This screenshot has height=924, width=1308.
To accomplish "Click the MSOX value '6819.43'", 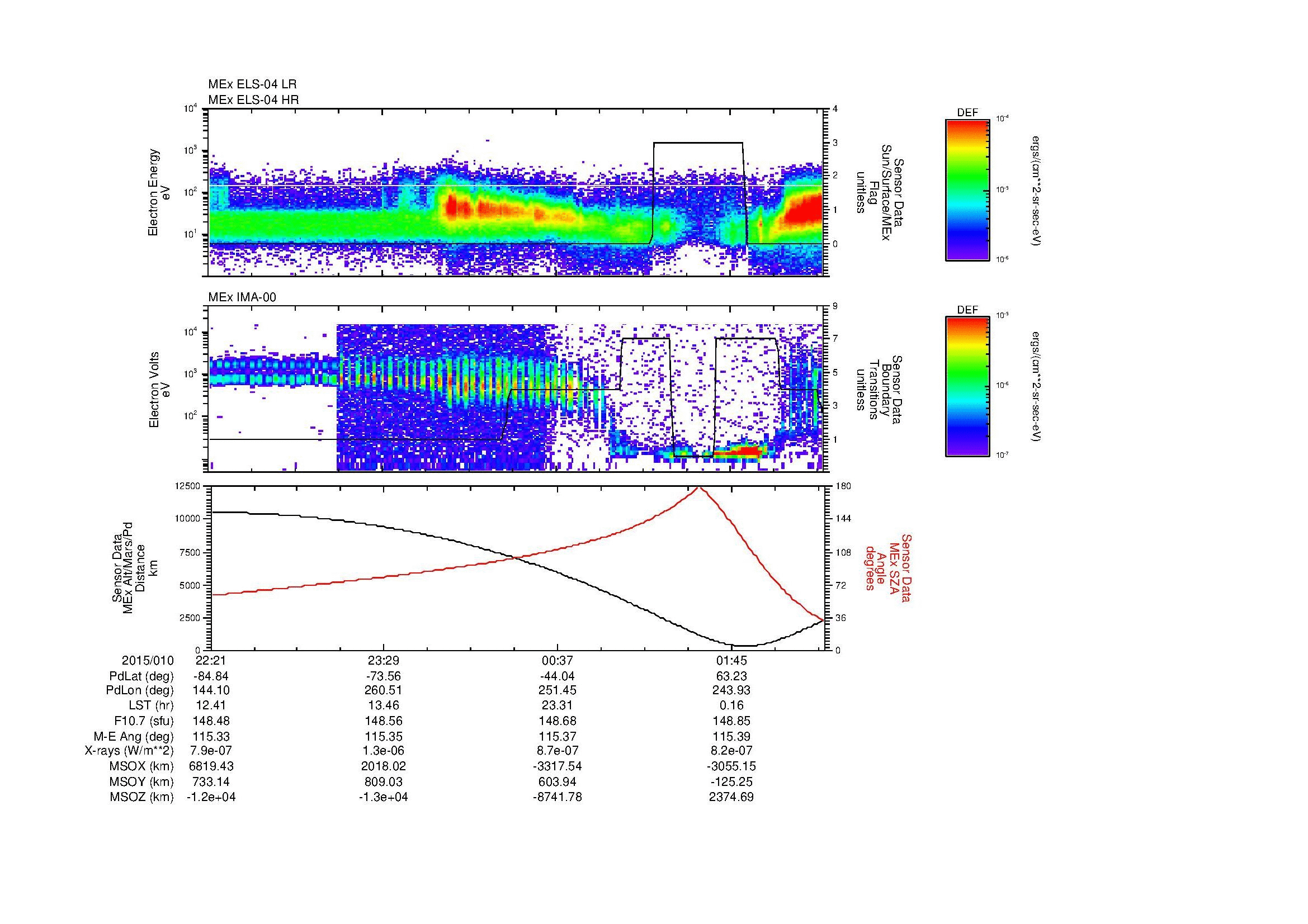I will (211, 767).
